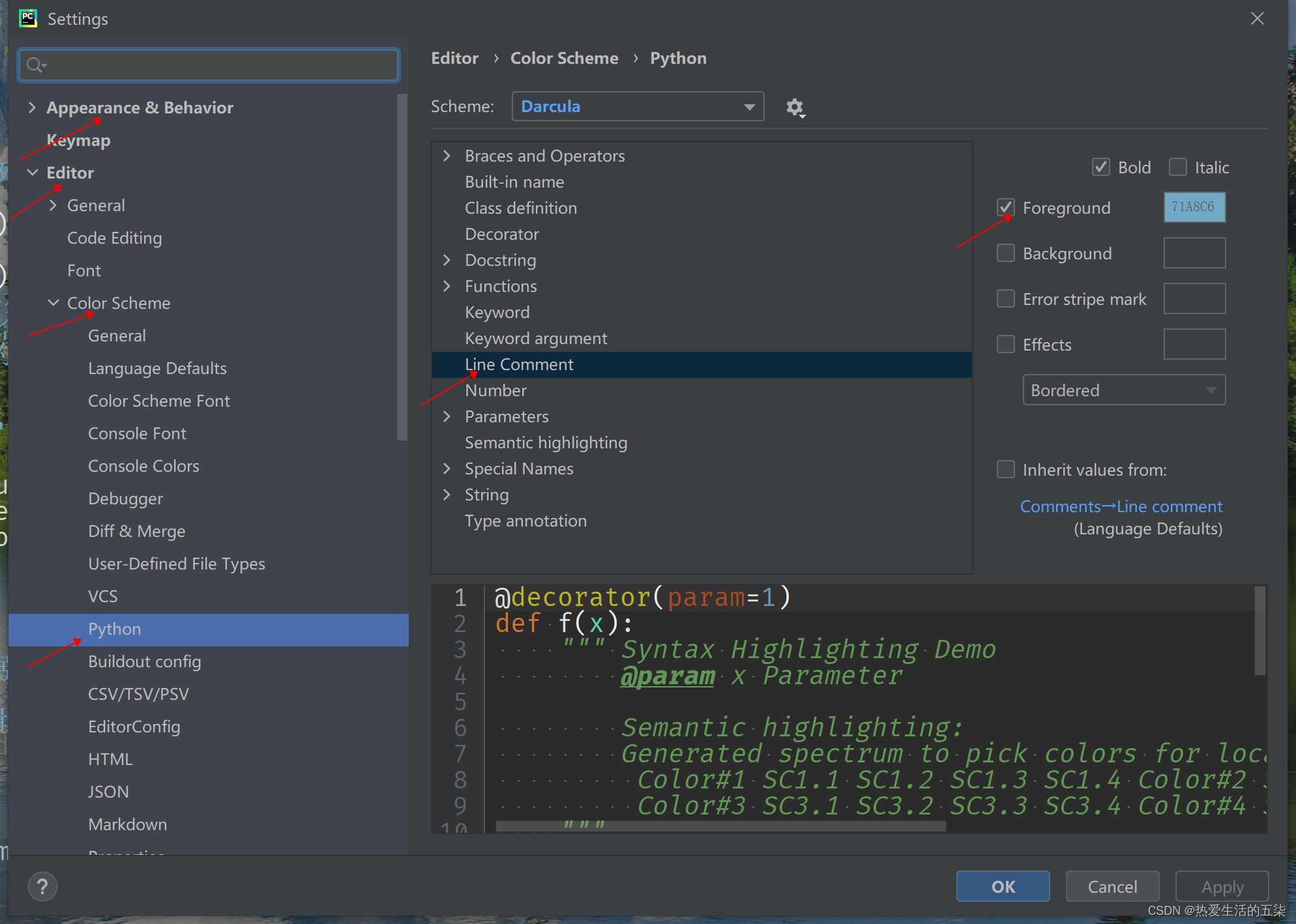
Task: Click the help question mark icon
Action: click(x=43, y=886)
